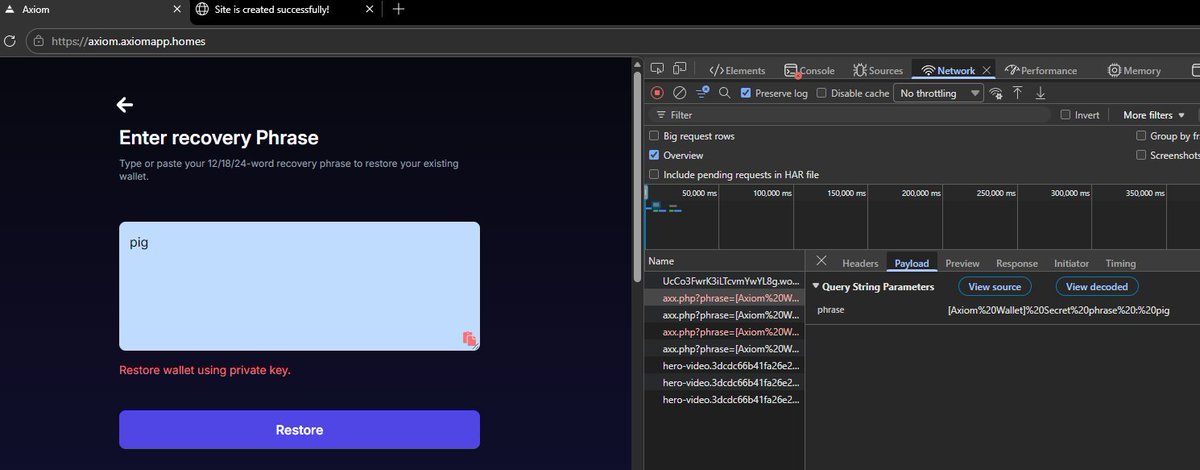
Task: Open the Memory panel
Action: click(x=1134, y=70)
